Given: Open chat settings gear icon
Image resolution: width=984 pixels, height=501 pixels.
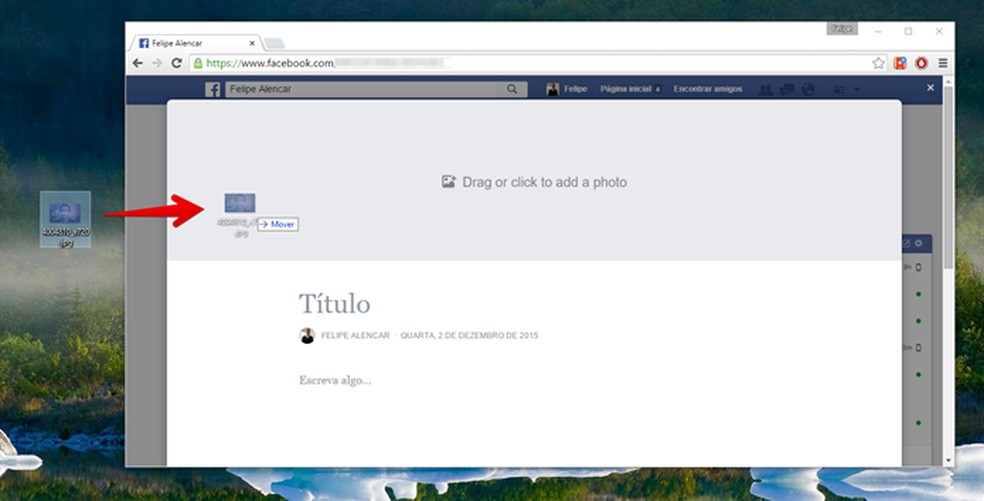Looking at the screenshot, I should coord(919,243).
